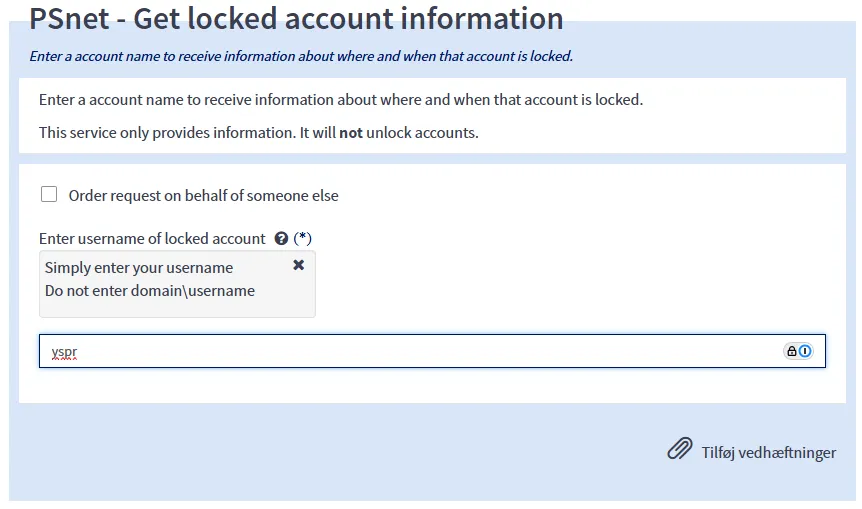
Task: Click the "Simply enter your username" hint line
Action: pyautogui.click(x=139, y=268)
